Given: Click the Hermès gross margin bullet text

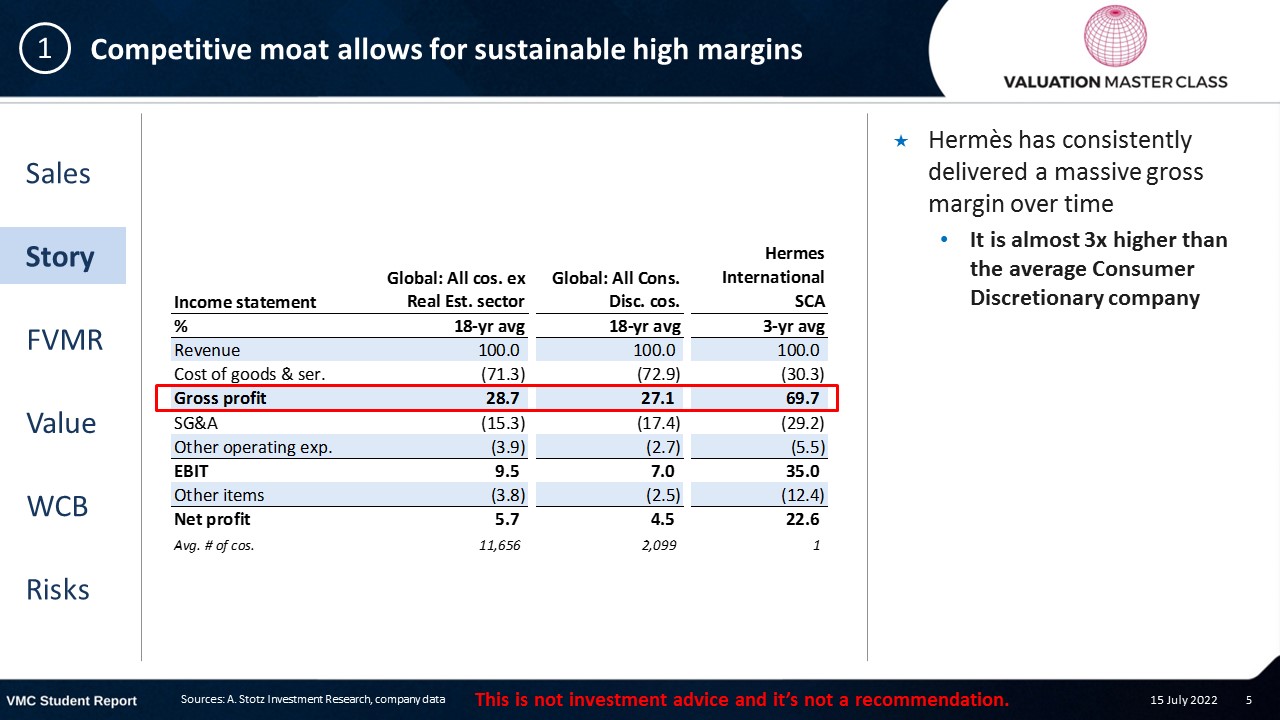Looking at the screenshot, I should click(x=1066, y=171).
